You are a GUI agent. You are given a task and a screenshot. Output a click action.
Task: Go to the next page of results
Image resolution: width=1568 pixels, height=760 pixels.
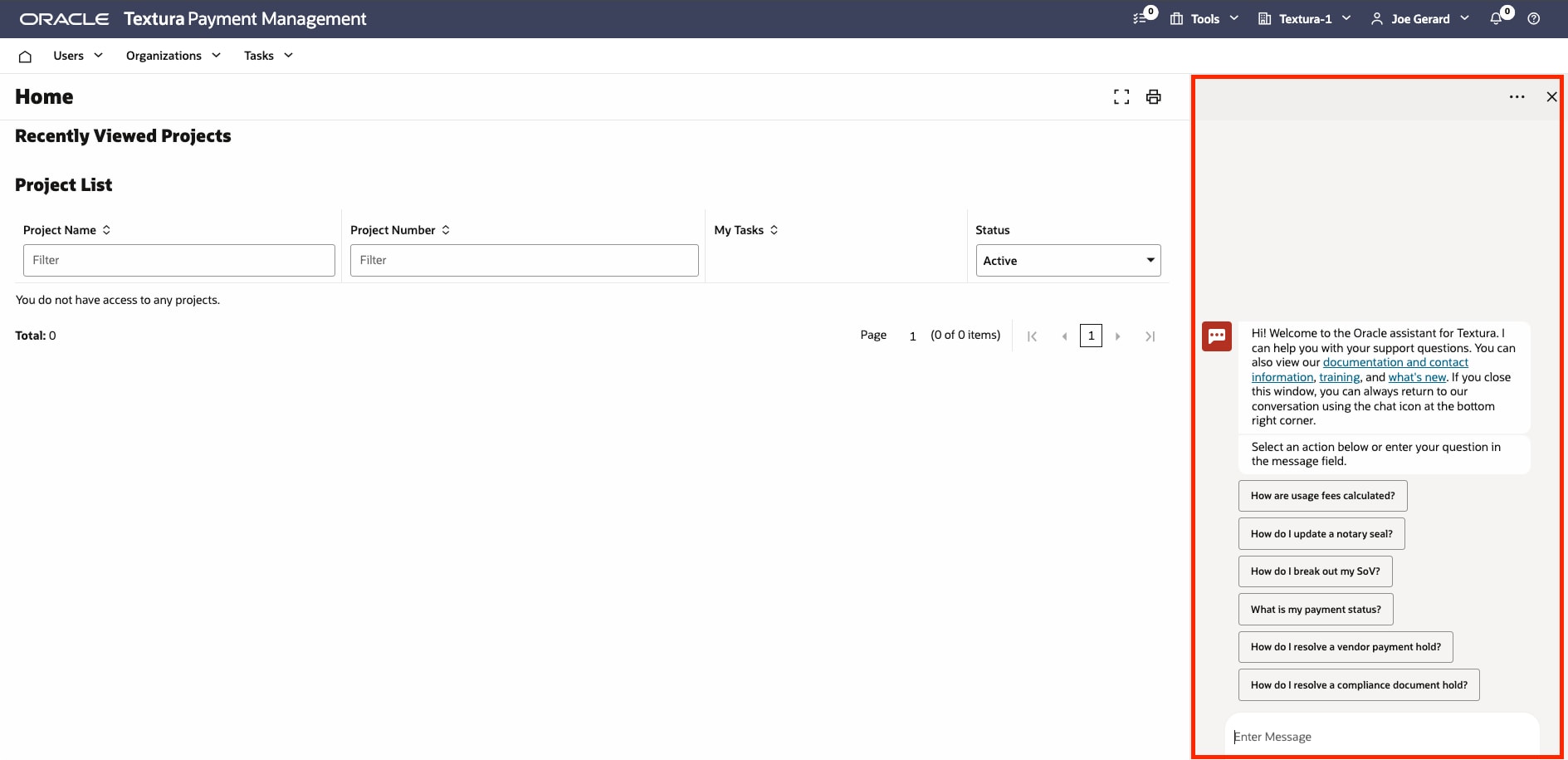pyautogui.click(x=1118, y=336)
